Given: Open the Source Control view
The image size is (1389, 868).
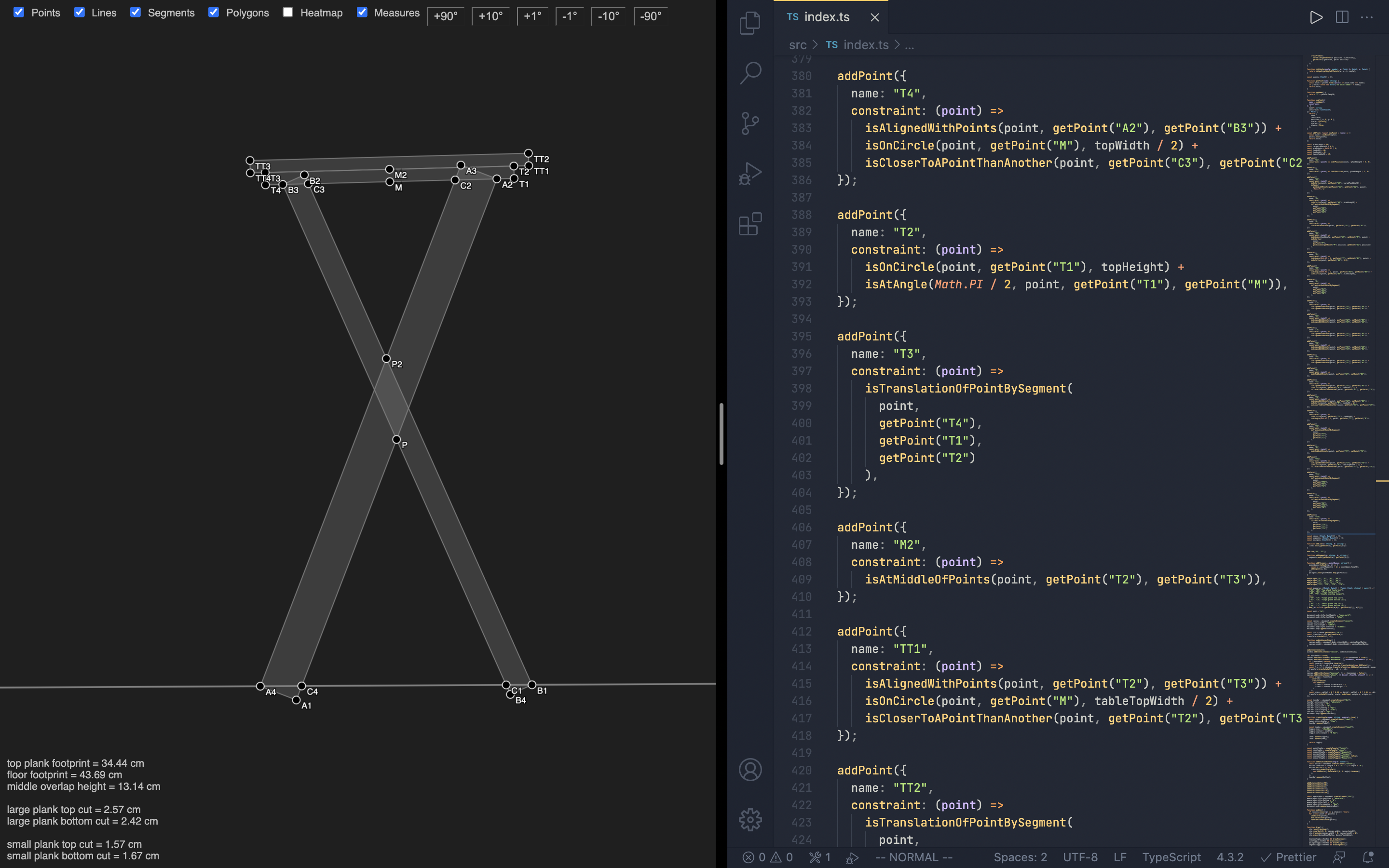Looking at the screenshot, I should tap(750, 123).
